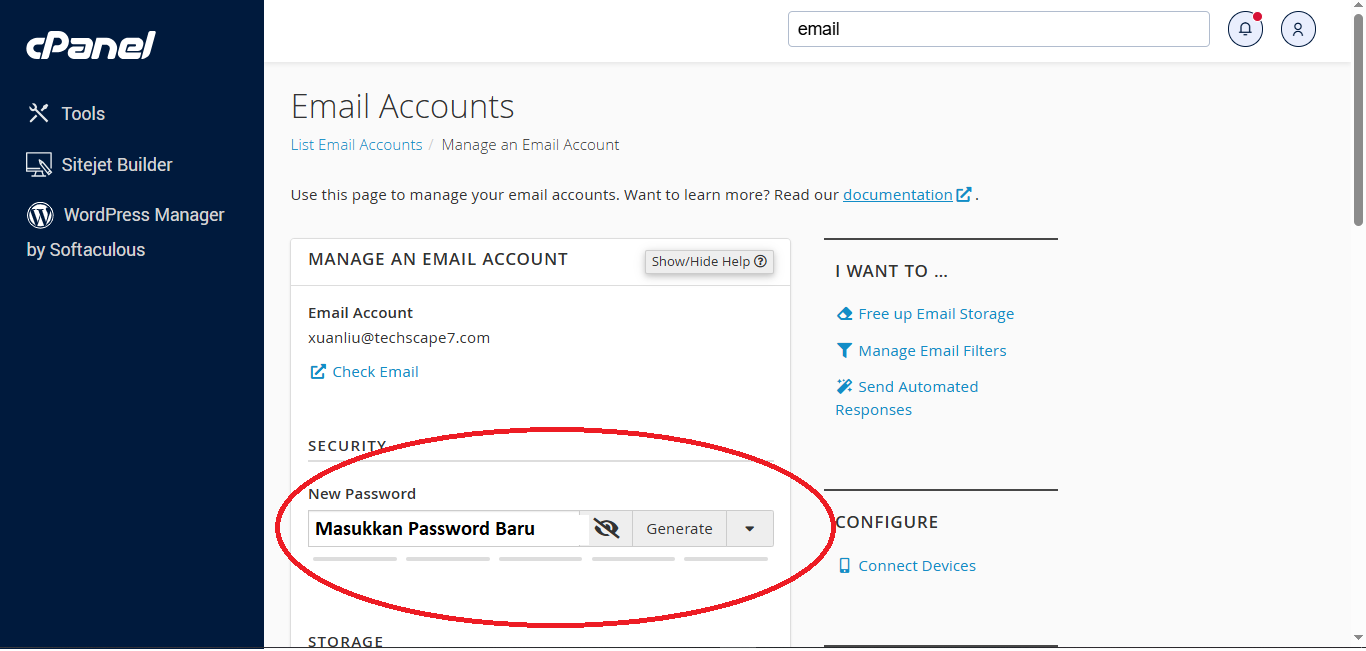The height and width of the screenshot is (651, 1366).
Task: Click the cPanel logo
Action: point(91,45)
